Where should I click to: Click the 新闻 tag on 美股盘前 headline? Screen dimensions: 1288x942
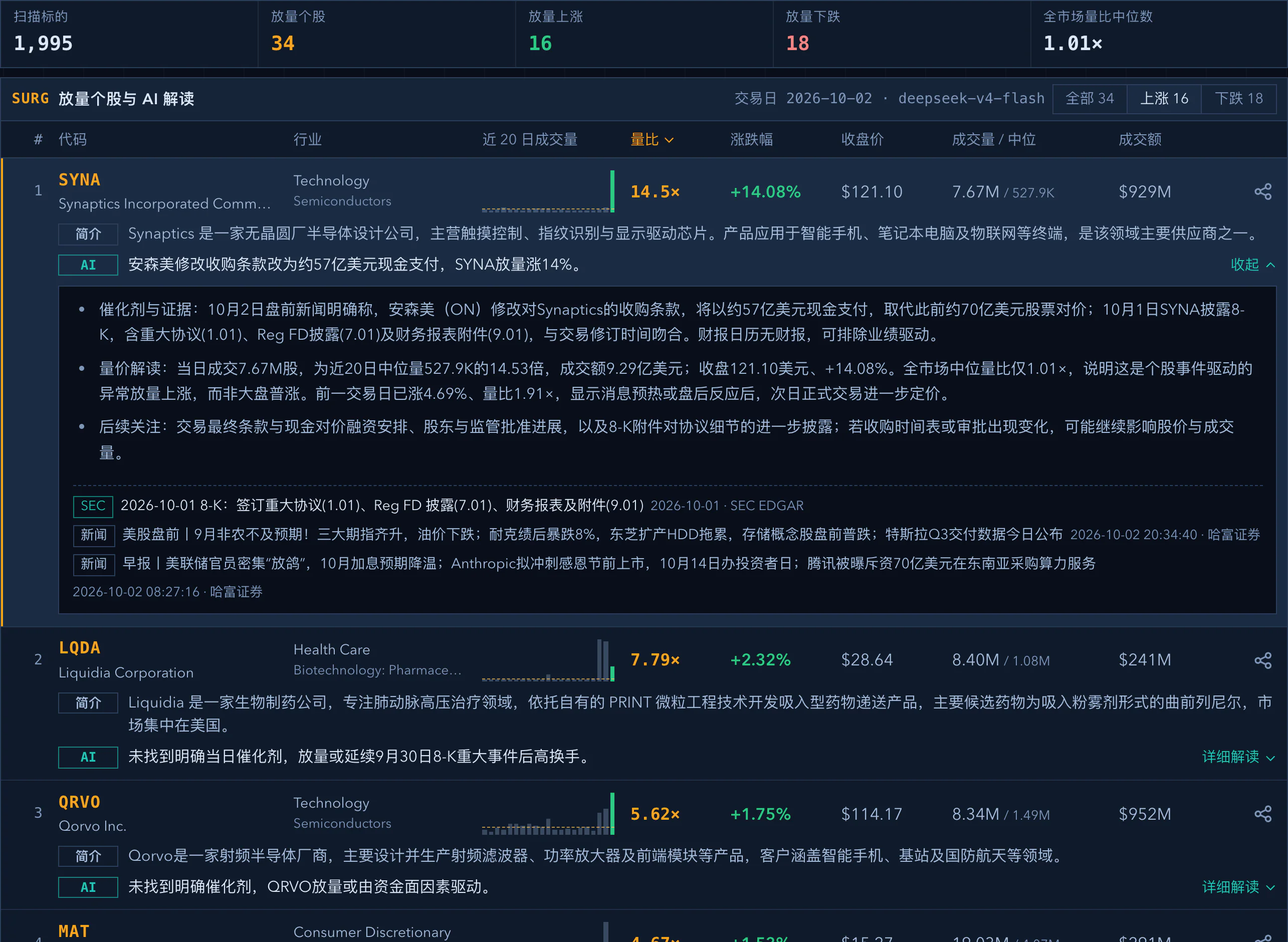click(94, 535)
